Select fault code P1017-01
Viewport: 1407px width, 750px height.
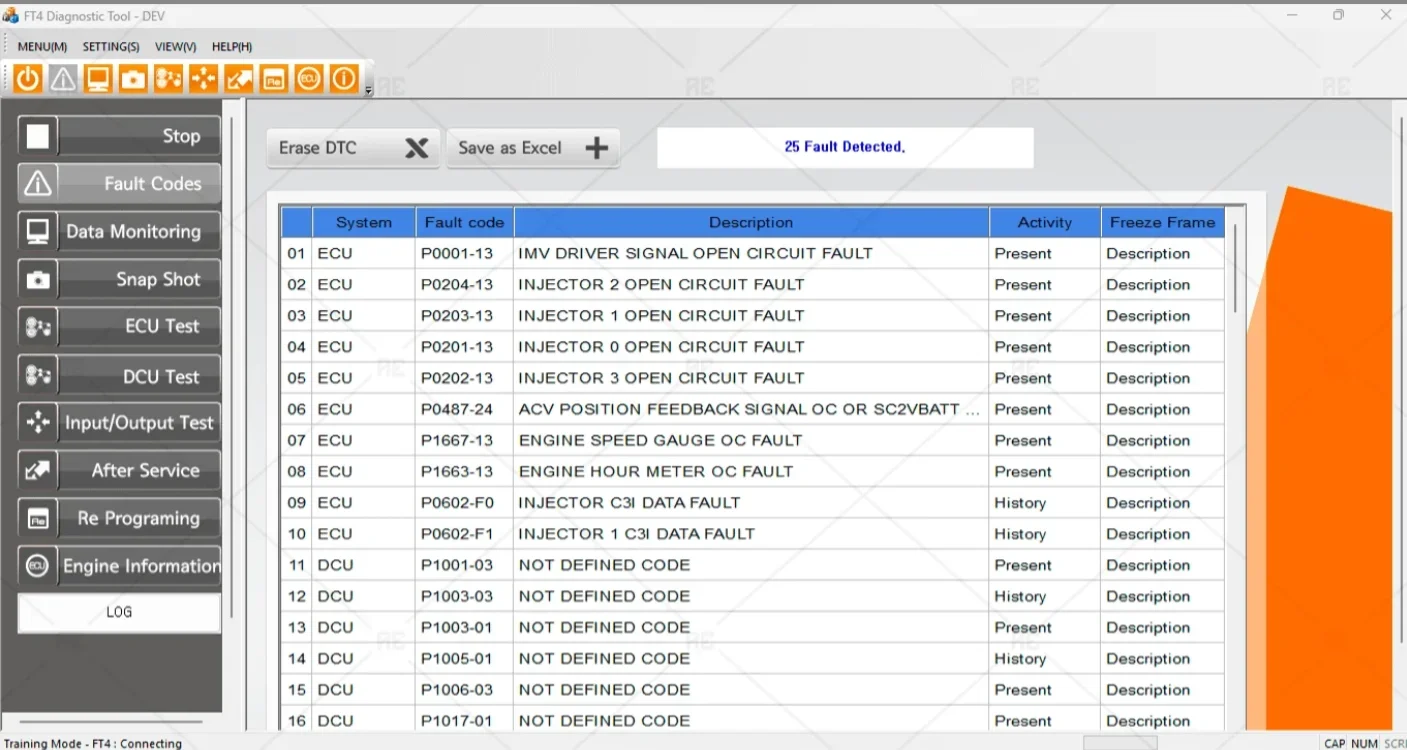click(457, 721)
